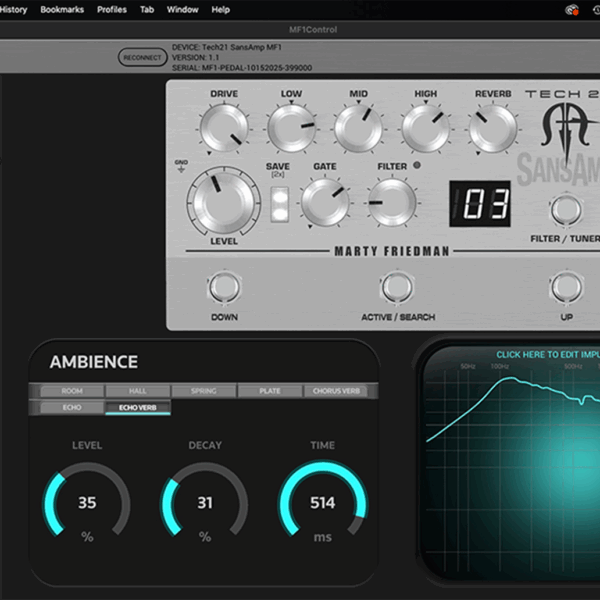The height and width of the screenshot is (600, 600).
Task: Click the FILTER knob
Action: click(x=391, y=203)
